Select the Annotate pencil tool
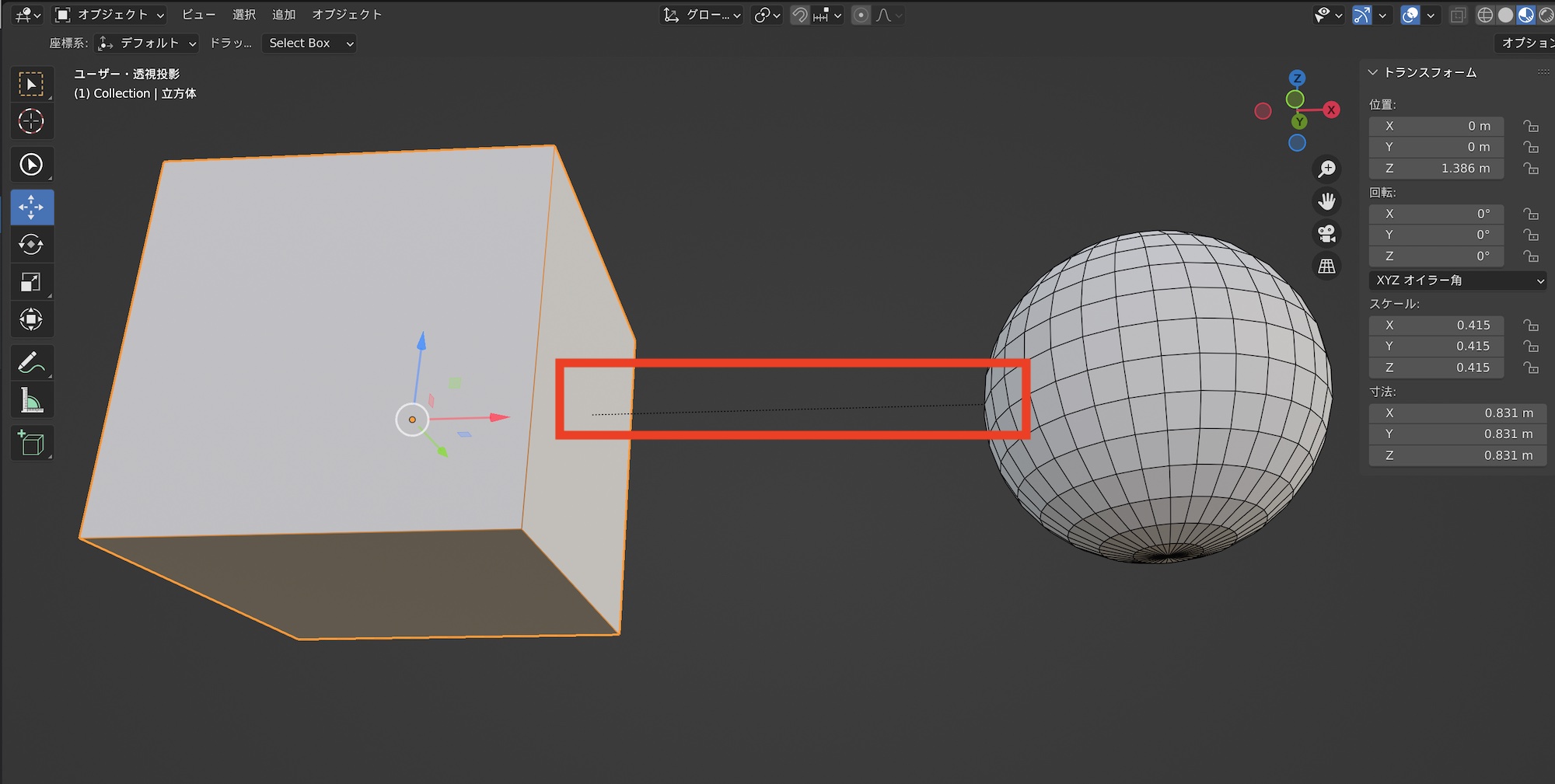 click(x=31, y=363)
